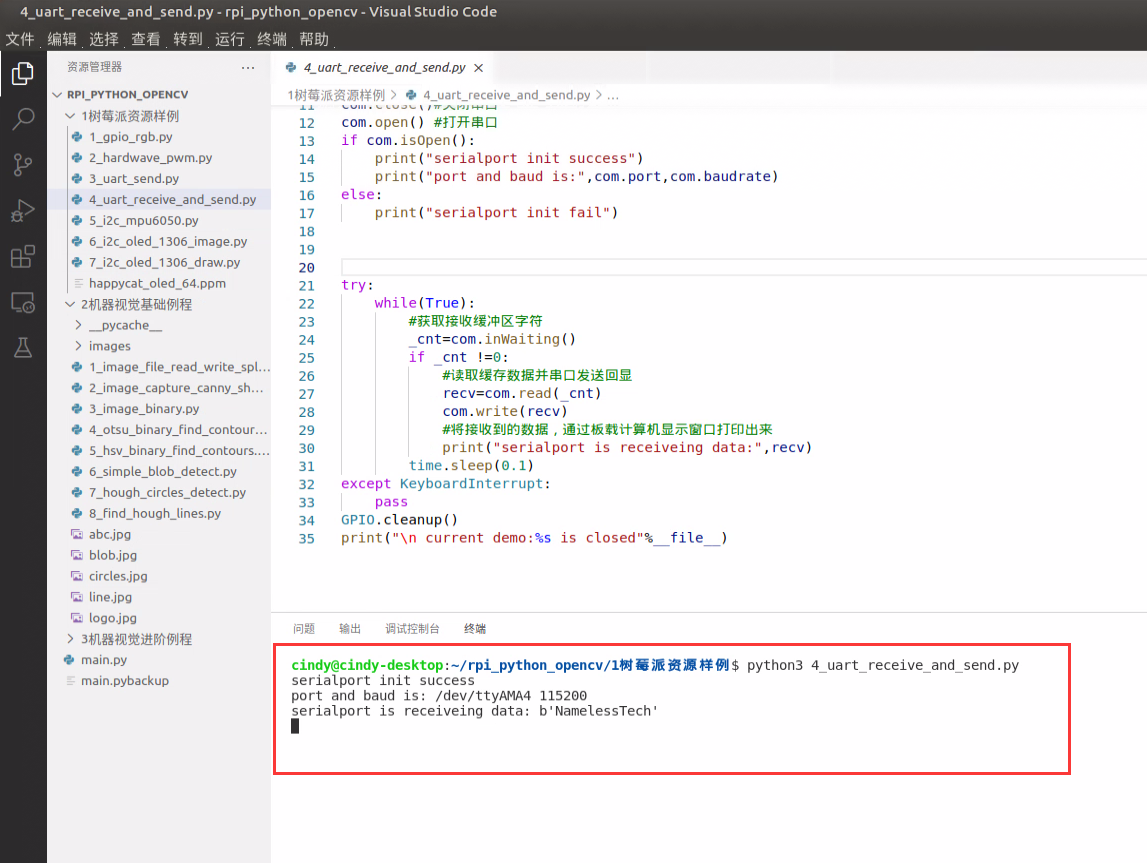Click the terminal cursor prompt line
The height and width of the screenshot is (863, 1147).
[x=295, y=726]
